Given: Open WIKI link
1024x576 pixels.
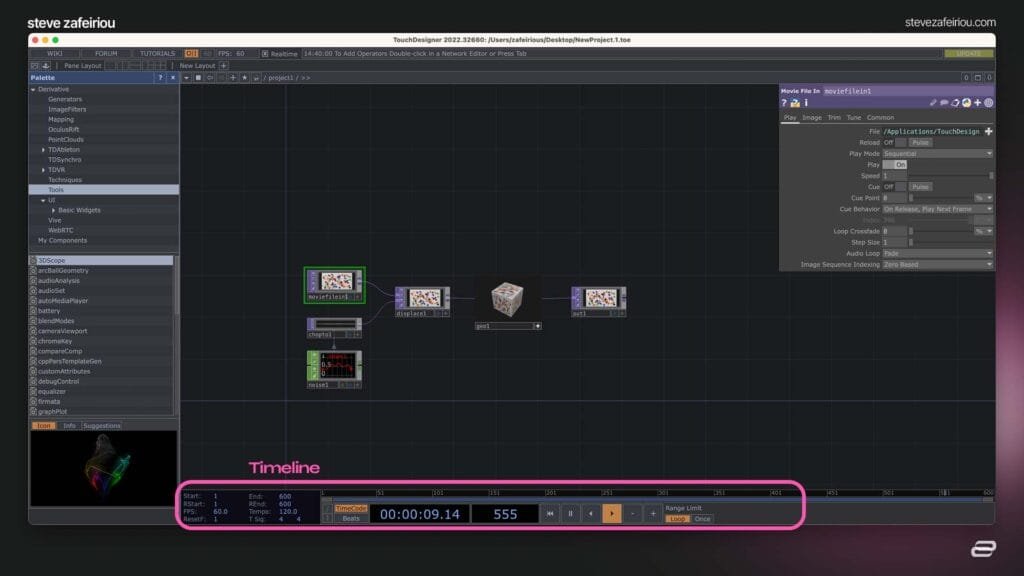Looking at the screenshot, I should coord(55,54).
